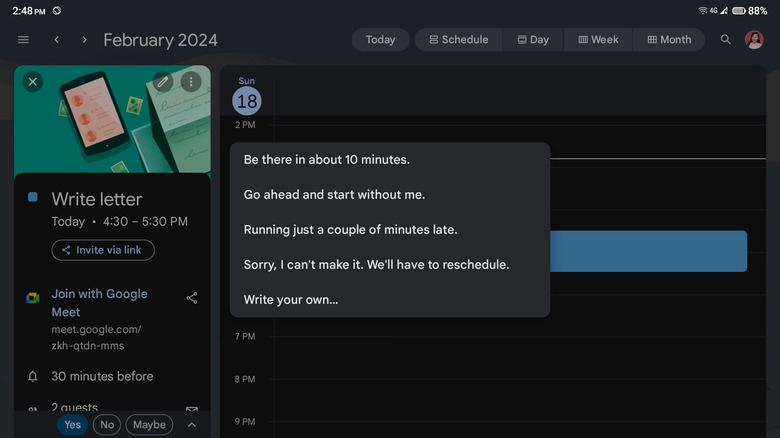The image size is (780, 438).
Task: Share the Google Meet link icon
Action: click(x=192, y=297)
